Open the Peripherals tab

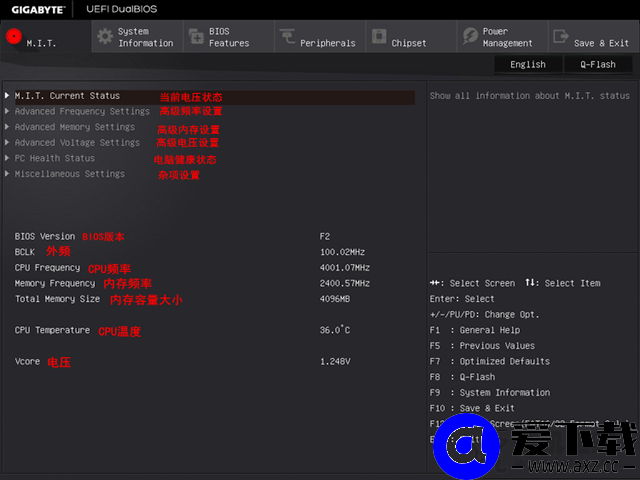coord(320,36)
